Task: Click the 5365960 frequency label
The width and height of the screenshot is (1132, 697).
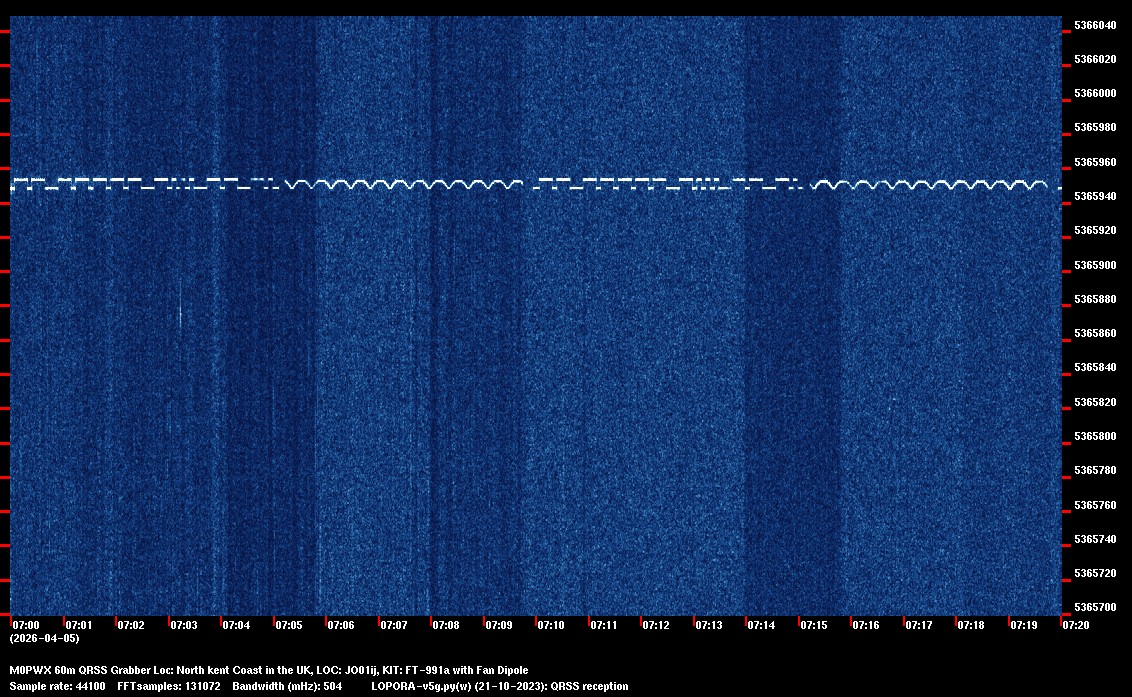Action: [x=1094, y=162]
